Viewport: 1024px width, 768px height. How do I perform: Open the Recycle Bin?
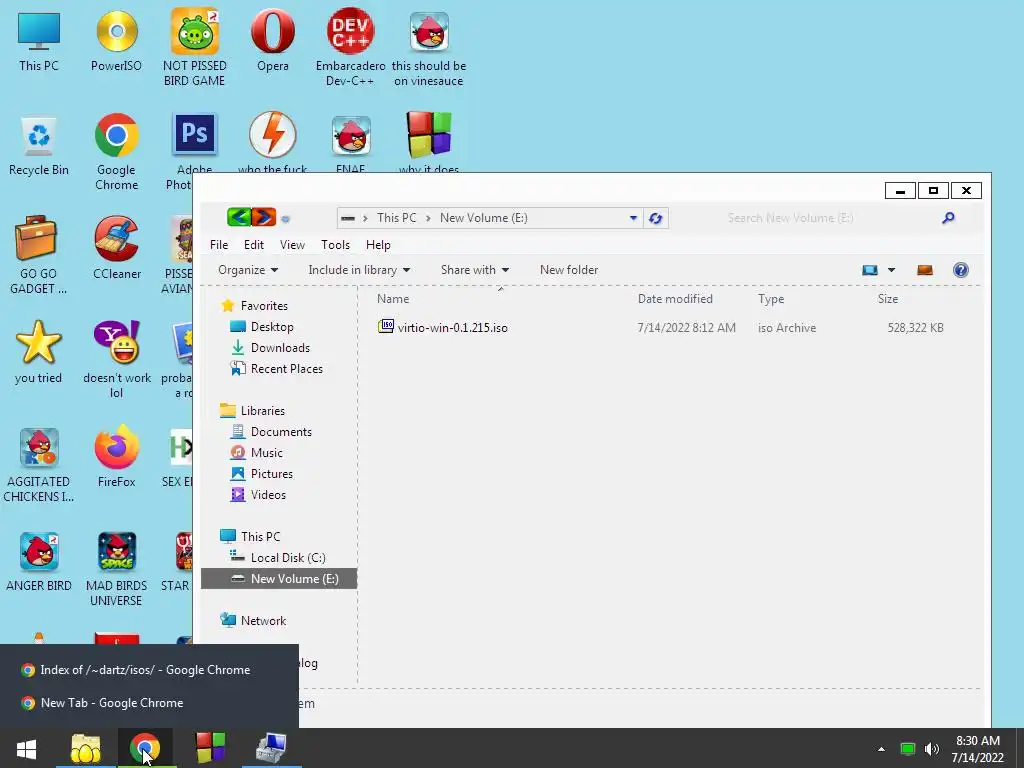coord(39,145)
